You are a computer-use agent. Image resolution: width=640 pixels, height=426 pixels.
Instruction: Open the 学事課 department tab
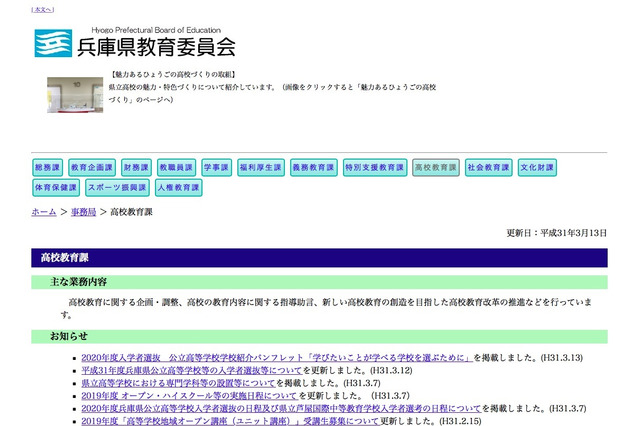pos(216,167)
